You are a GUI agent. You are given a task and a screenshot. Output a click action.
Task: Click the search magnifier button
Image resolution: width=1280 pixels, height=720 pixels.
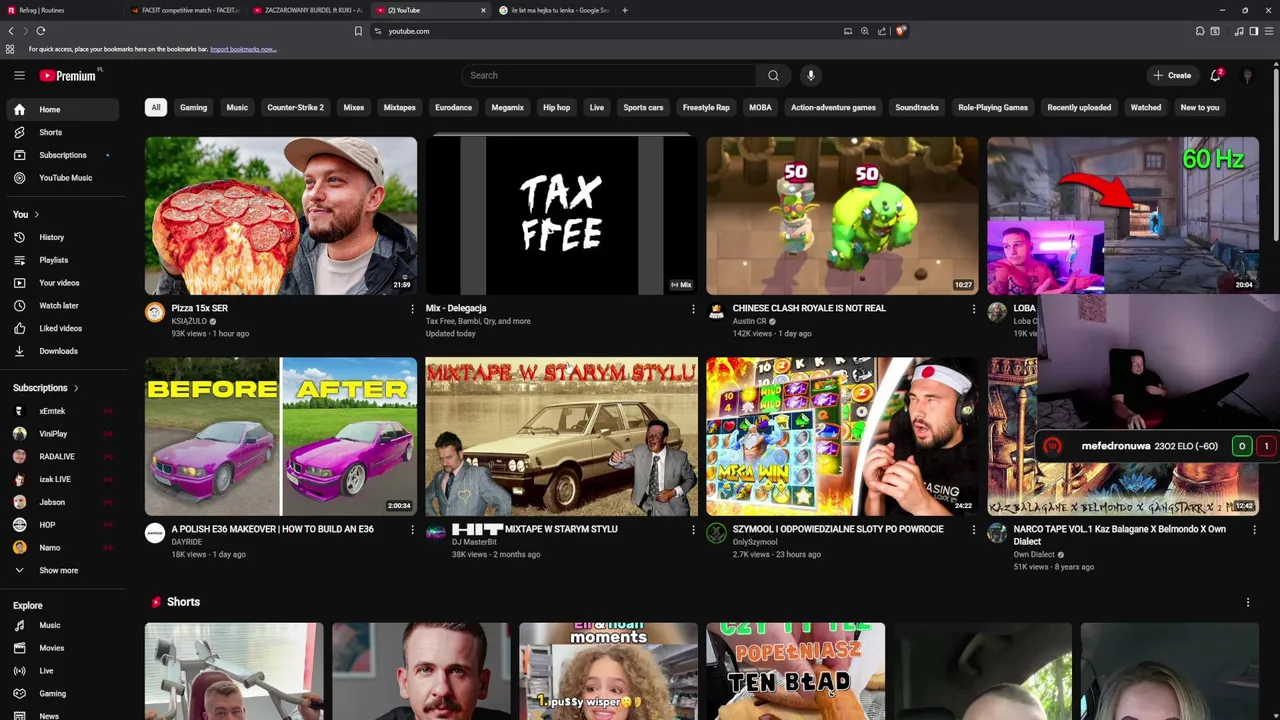(773, 75)
